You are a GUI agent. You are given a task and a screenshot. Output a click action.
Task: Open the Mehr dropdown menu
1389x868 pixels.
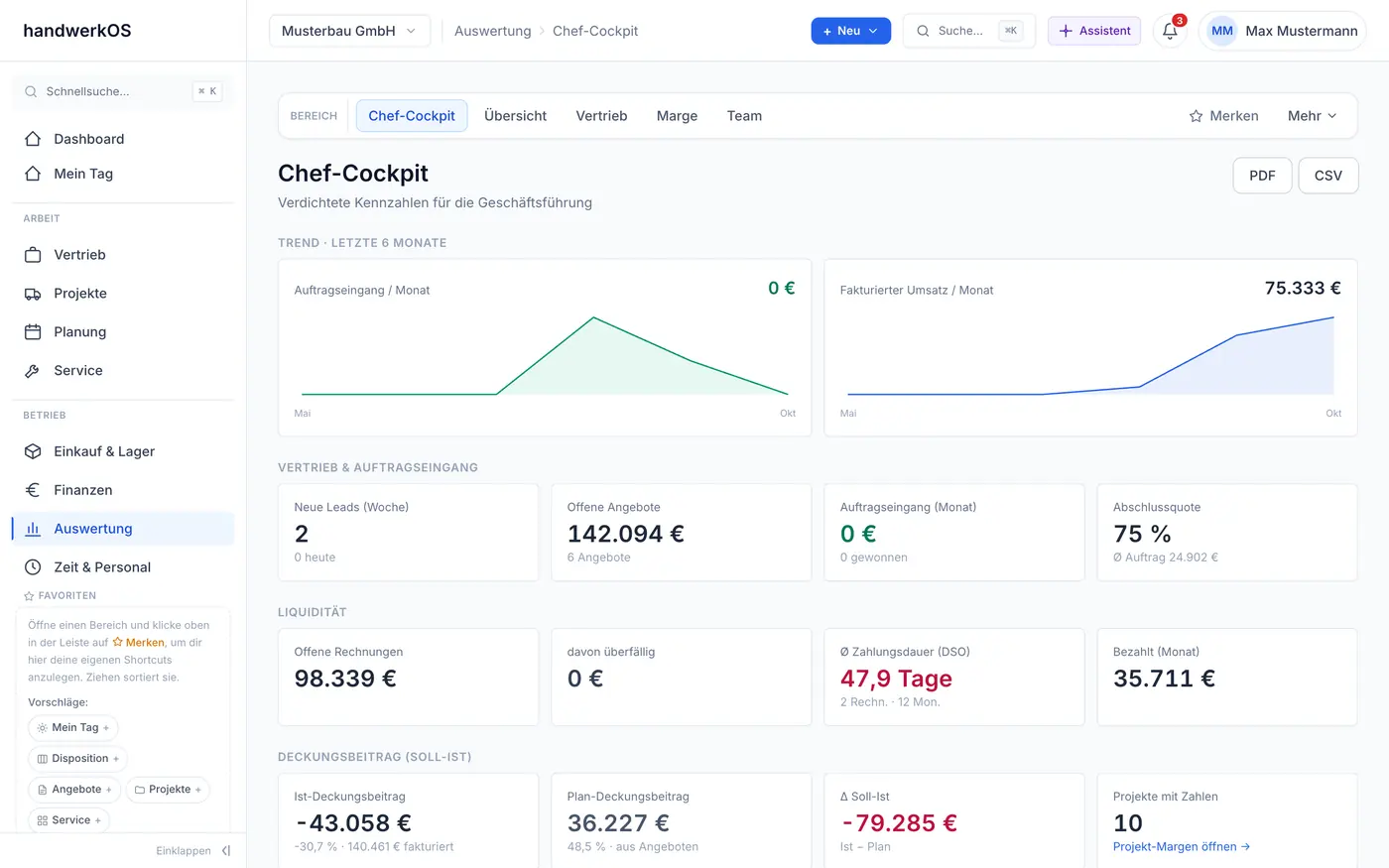point(1312,116)
